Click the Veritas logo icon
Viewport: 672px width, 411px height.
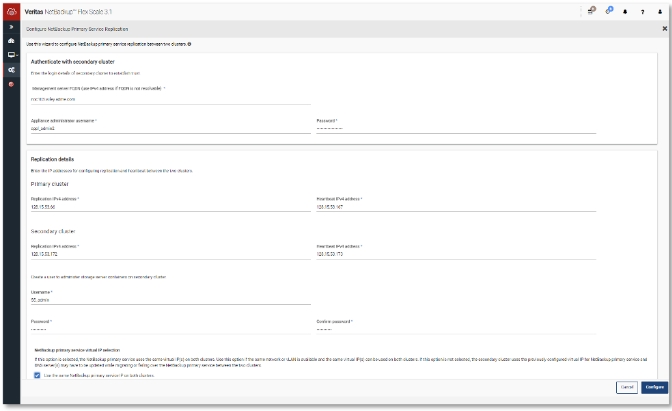[11, 10]
